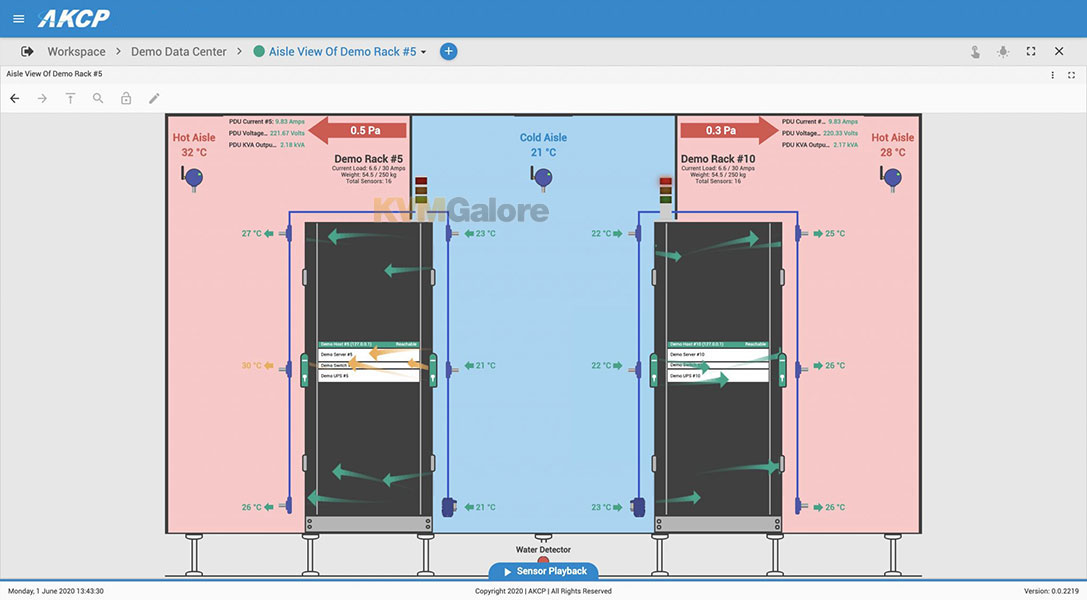Click the pencil edit icon
1087x600 pixels.
pos(154,98)
